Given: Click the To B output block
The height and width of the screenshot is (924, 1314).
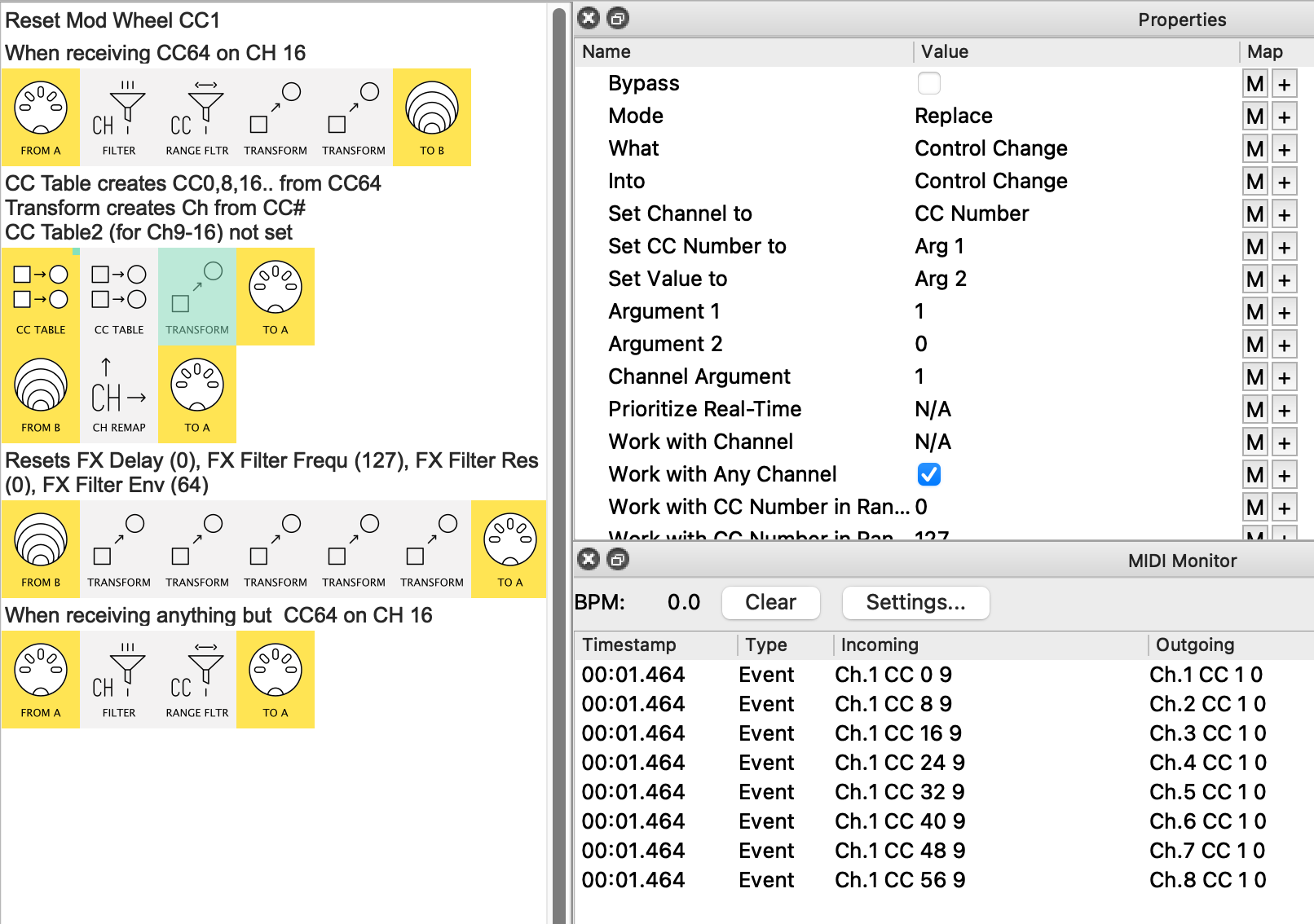Looking at the screenshot, I should pos(431,117).
